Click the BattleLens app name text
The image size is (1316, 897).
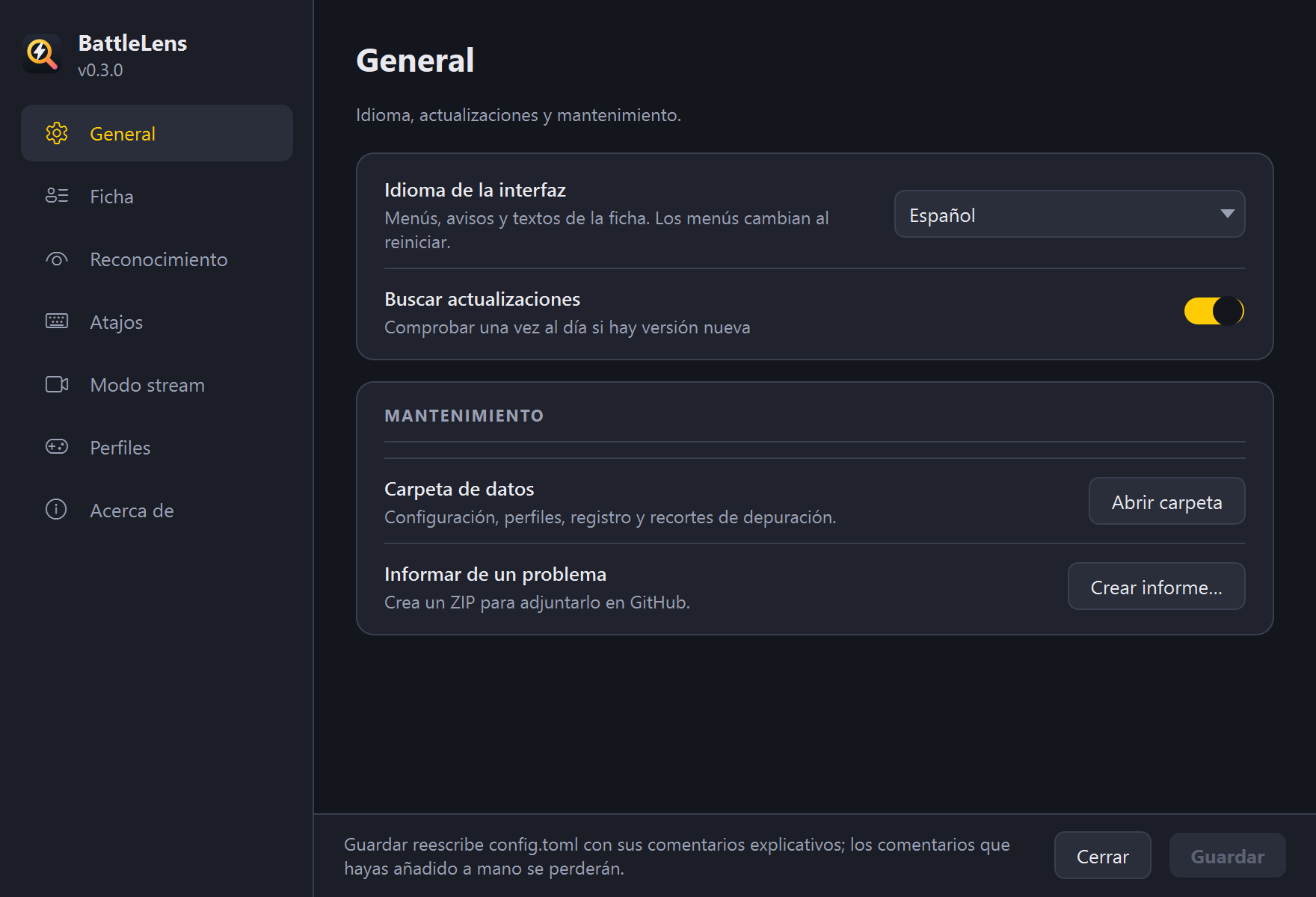(x=132, y=43)
